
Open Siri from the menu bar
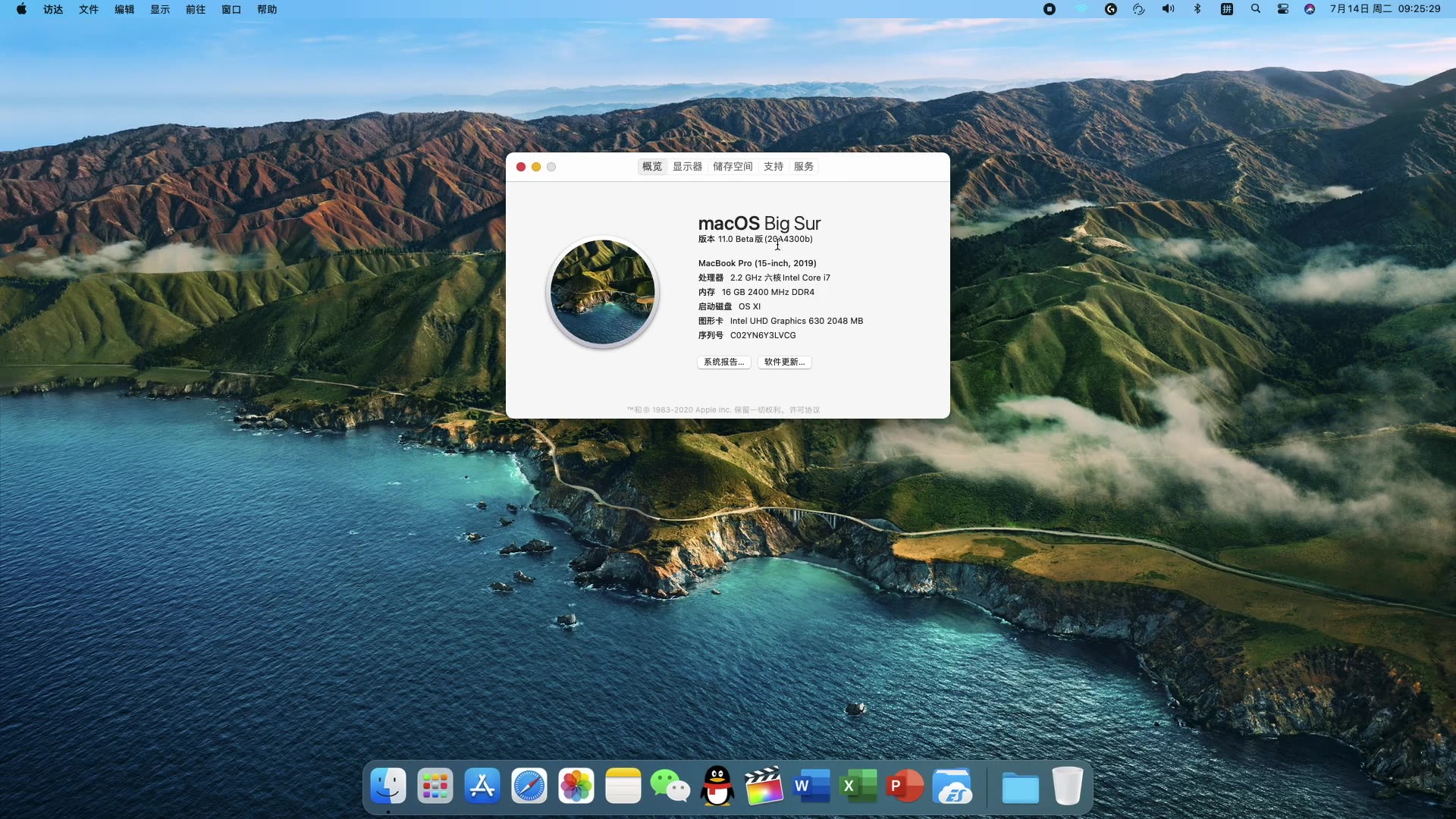coord(1310,9)
